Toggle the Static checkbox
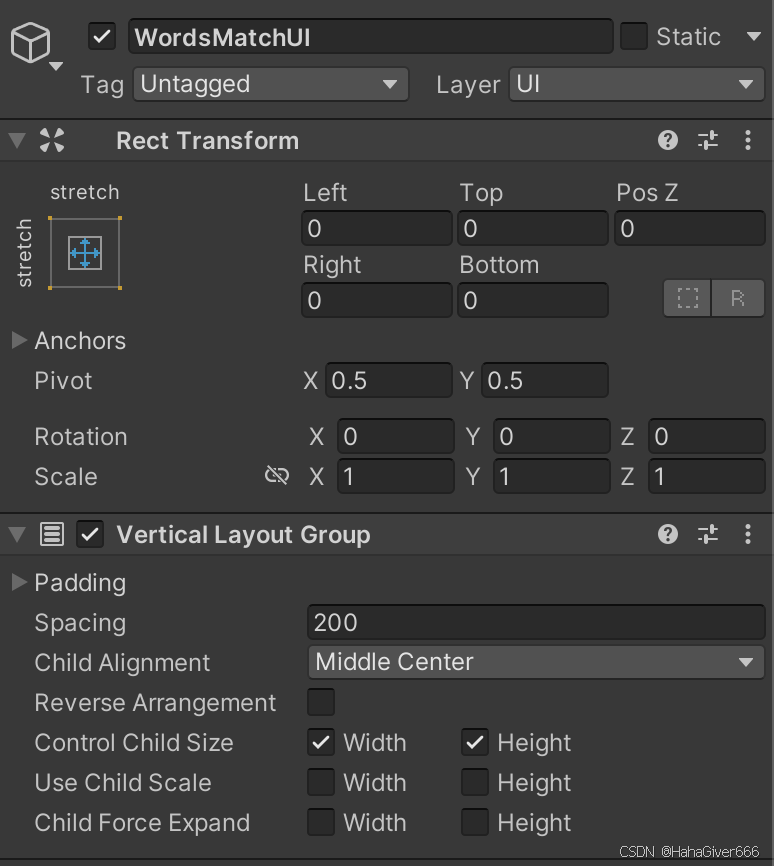Viewport: 774px width, 866px height. pyautogui.click(x=634, y=37)
